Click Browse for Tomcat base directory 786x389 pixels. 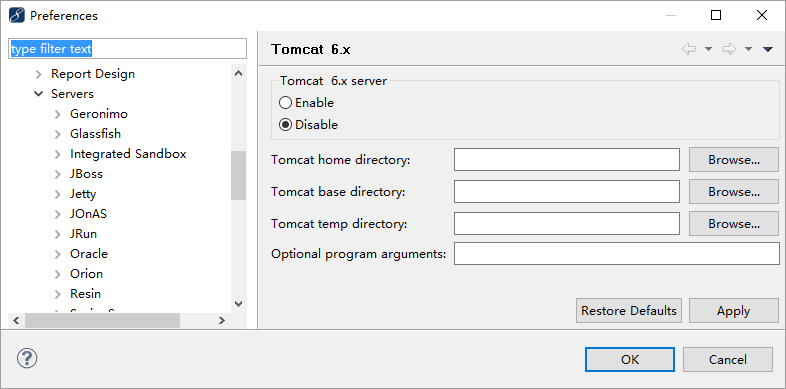pos(733,191)
